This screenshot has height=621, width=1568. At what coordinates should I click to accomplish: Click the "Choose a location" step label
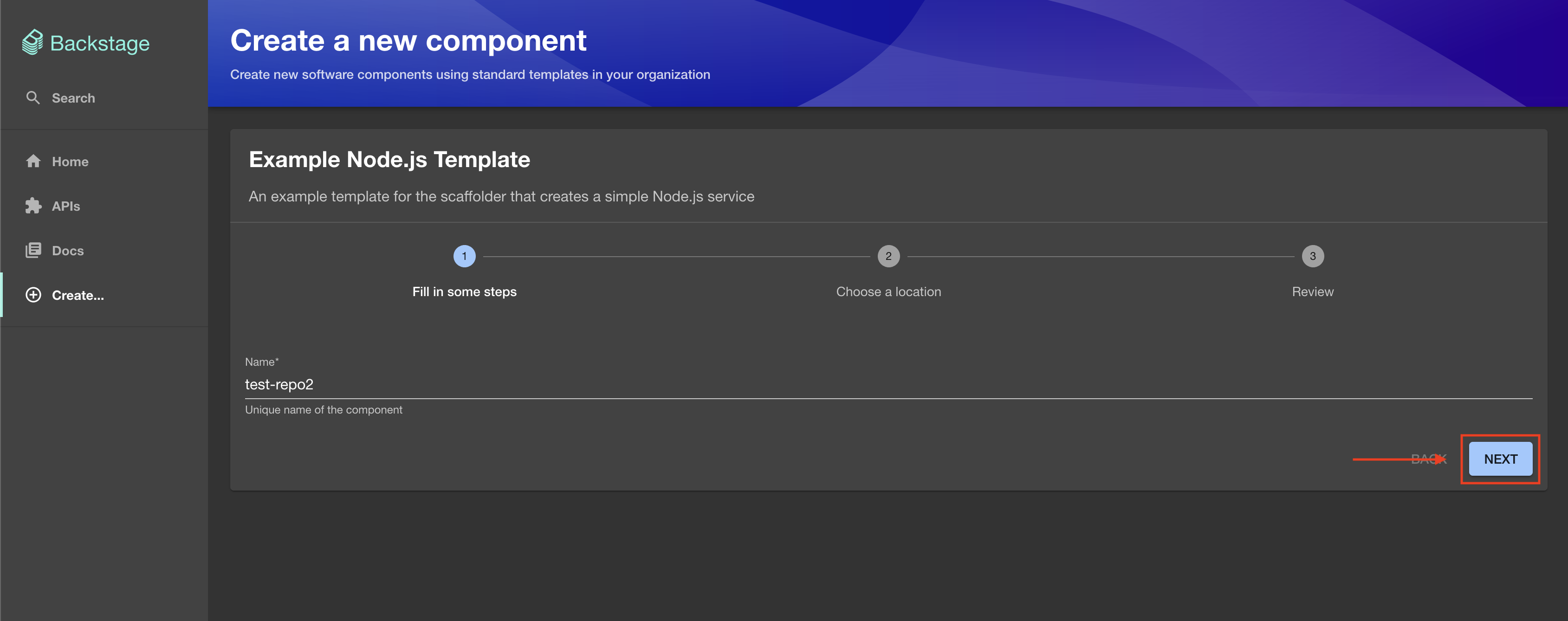click(888, 291)
